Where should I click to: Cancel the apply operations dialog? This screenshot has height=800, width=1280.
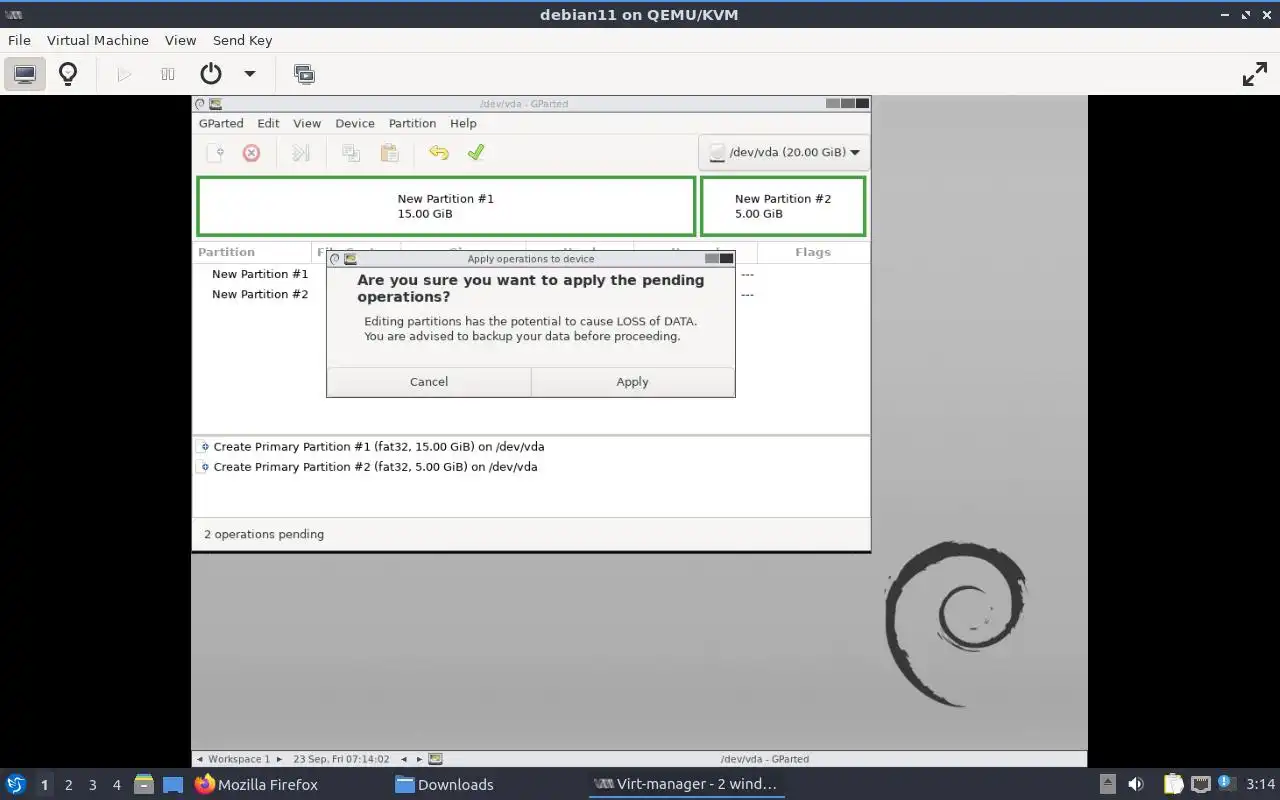coord(429,382)
